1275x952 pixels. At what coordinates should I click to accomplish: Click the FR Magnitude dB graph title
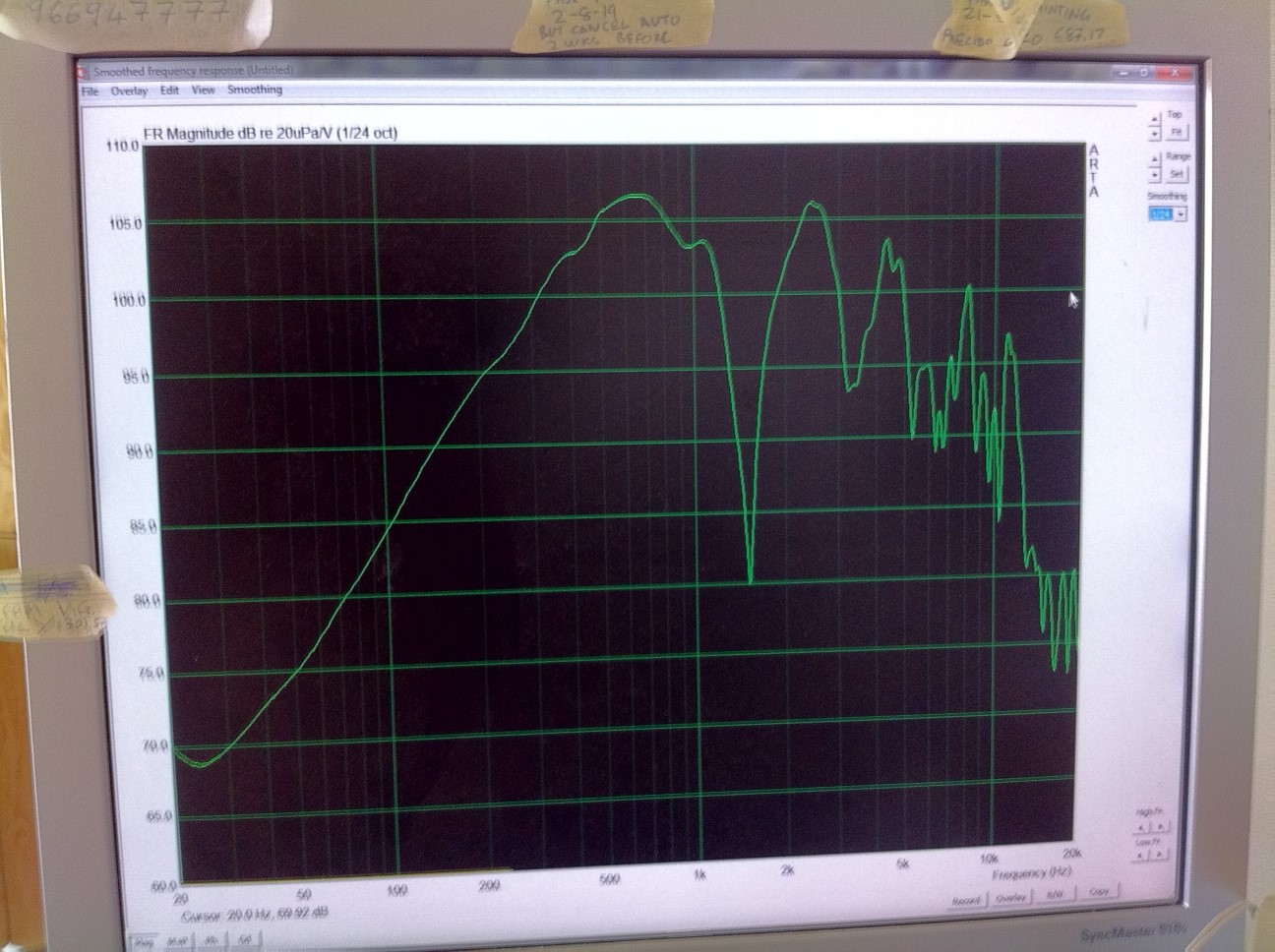[x=272, y=134]
